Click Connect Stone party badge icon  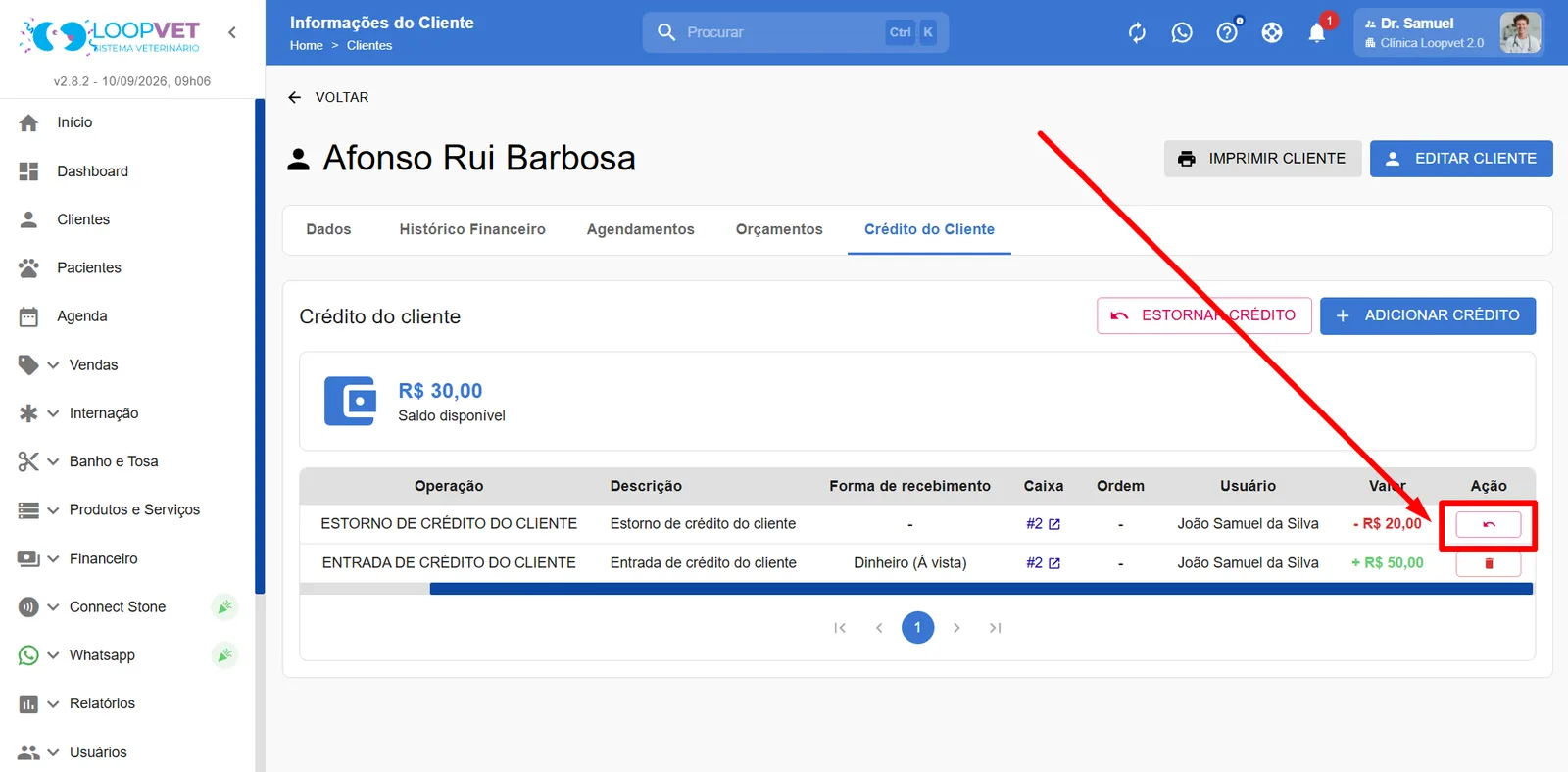coord(225,606)
